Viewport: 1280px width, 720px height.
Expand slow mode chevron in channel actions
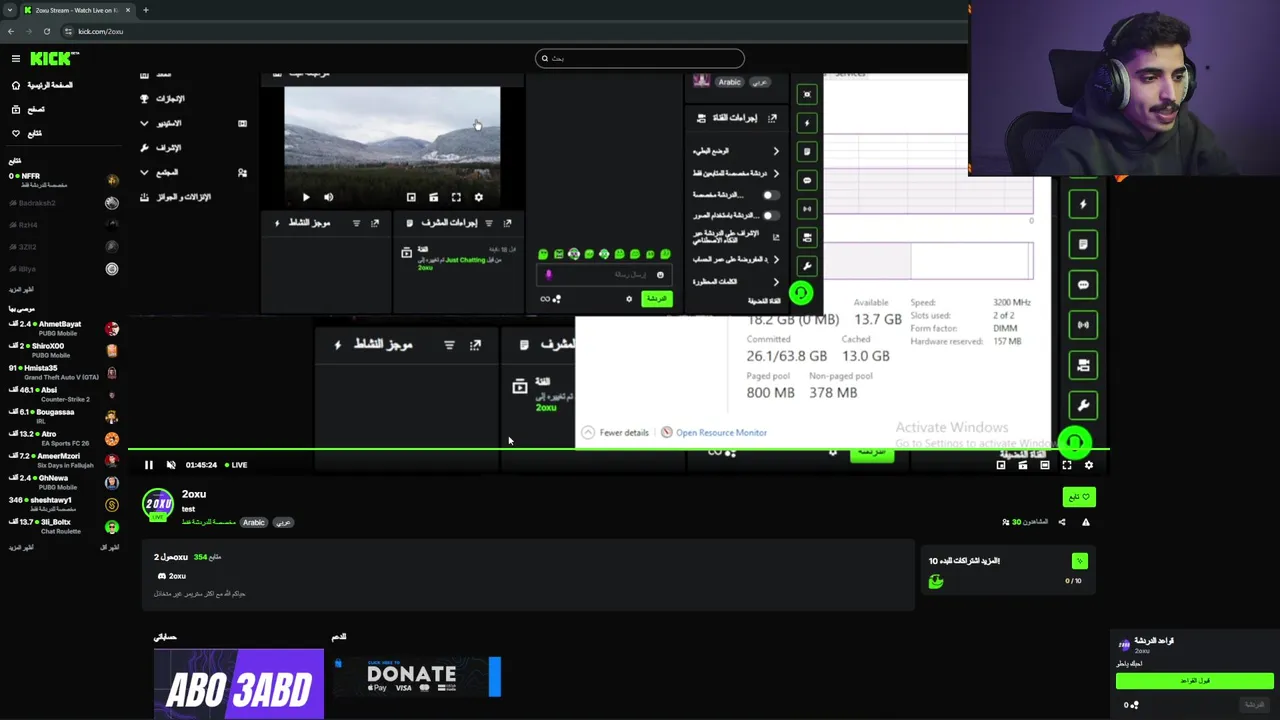(x=775, y=151)
